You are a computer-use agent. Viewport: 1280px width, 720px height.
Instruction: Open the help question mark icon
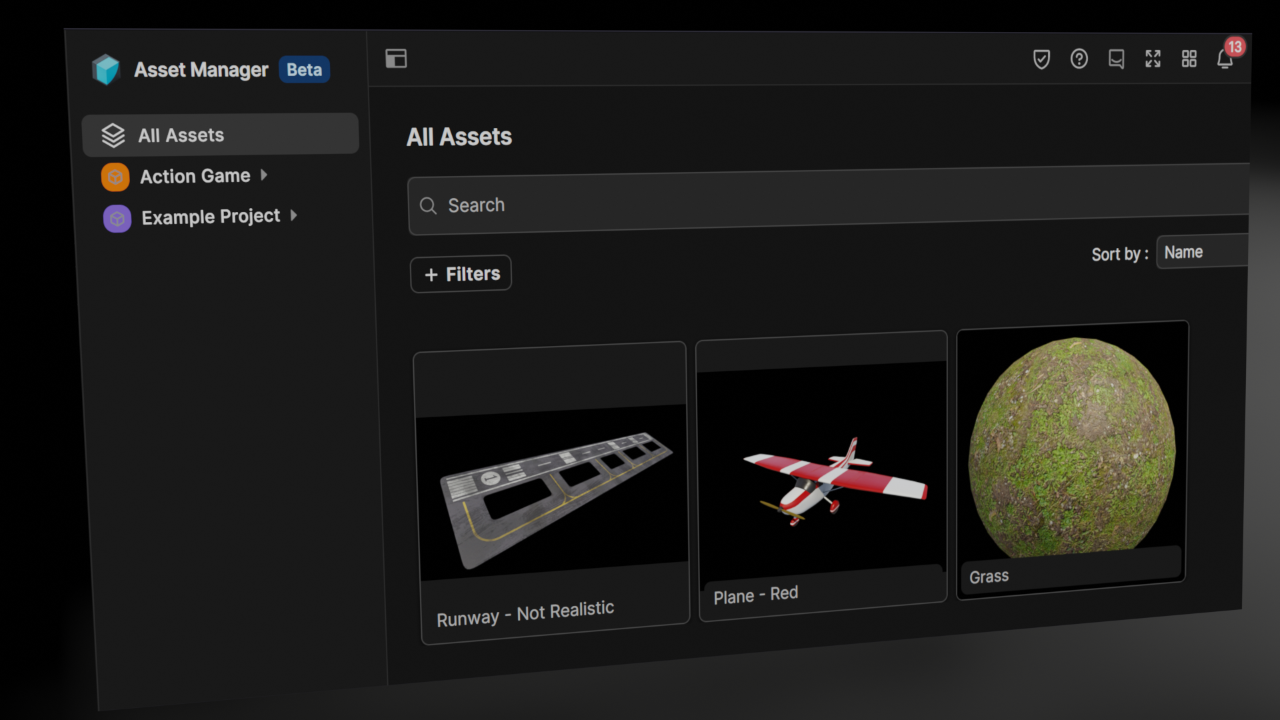tap(1079, 59)
